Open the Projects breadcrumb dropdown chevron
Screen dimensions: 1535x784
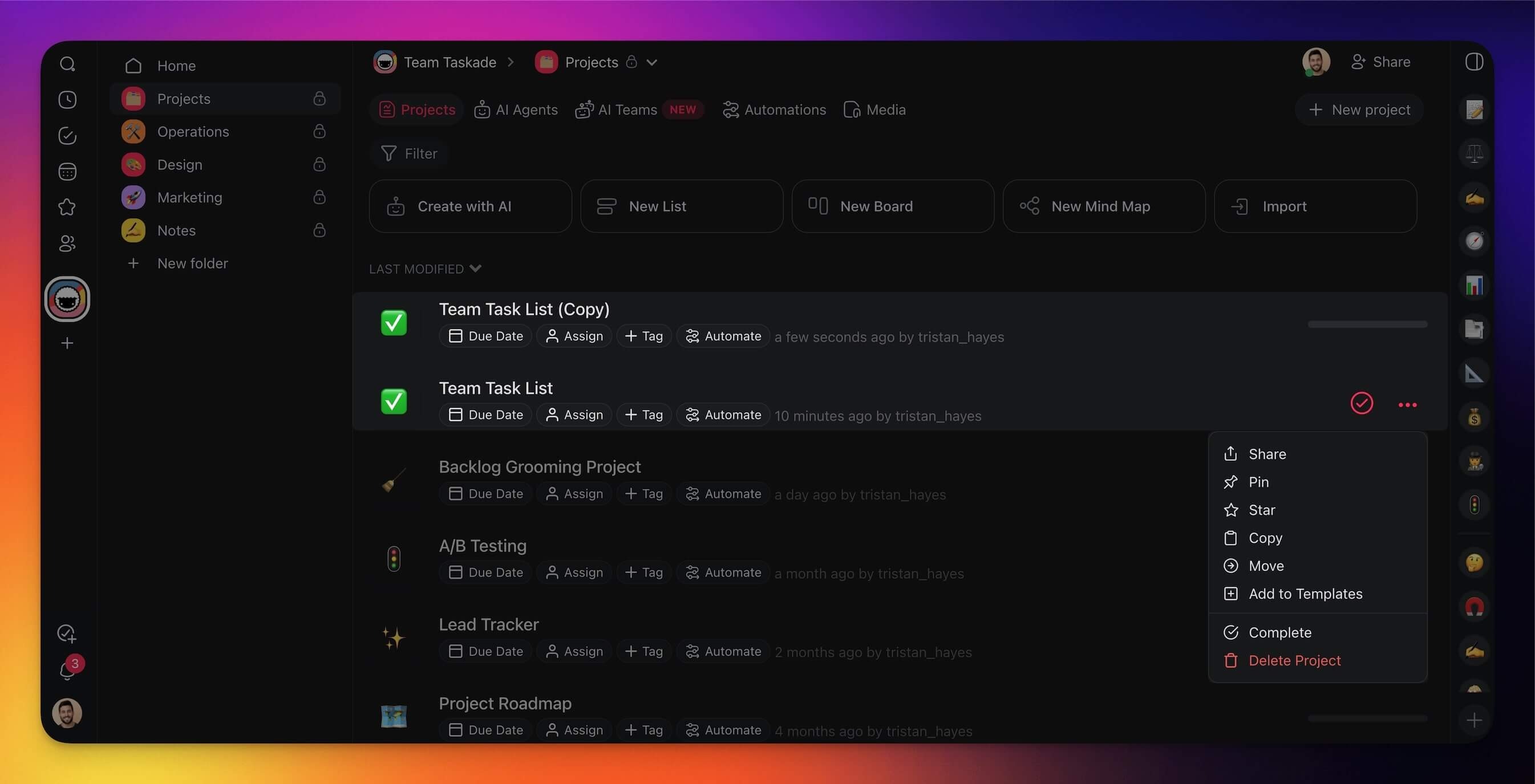(x=652, y=63)
